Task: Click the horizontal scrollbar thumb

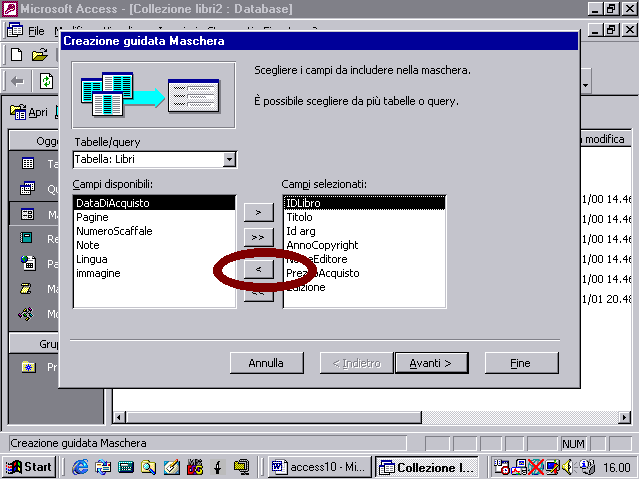Action: [274, 417]
